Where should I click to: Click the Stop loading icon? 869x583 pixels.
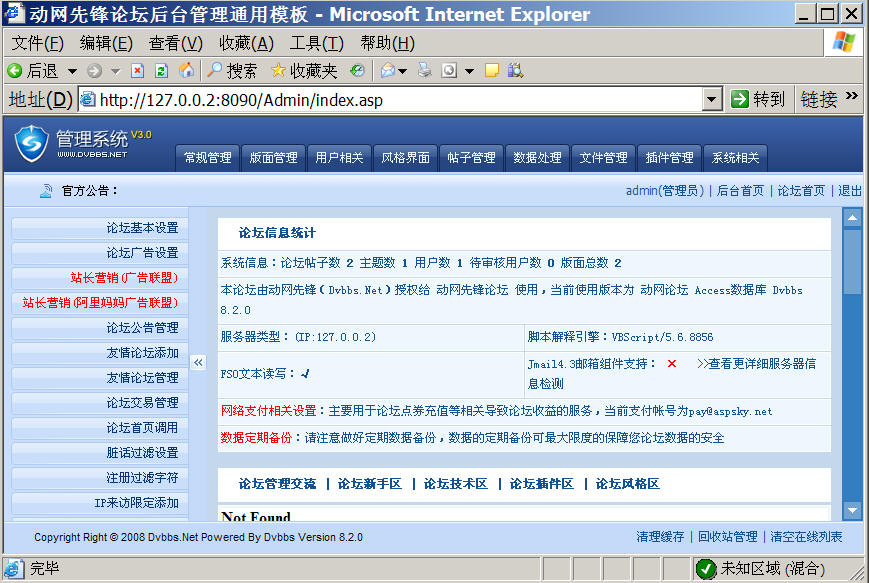[x=137, y=70]
